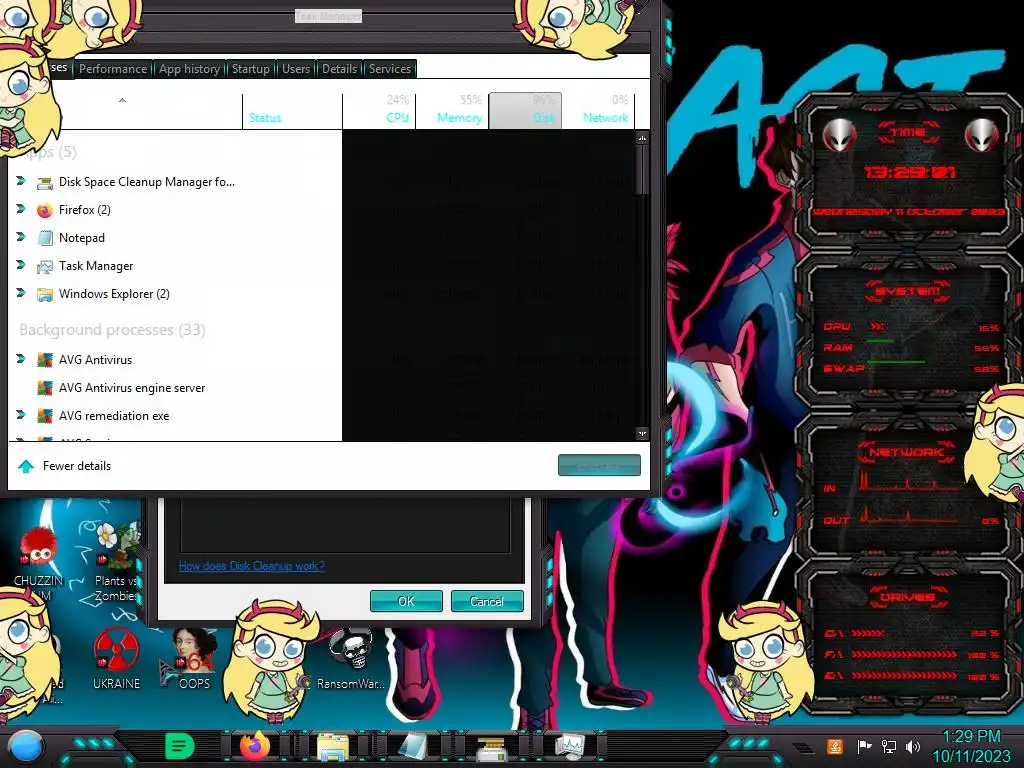Sort processes by Memory column
Image resolution: width=1024 pixels, height=768 pixels.
coord(453,110)
